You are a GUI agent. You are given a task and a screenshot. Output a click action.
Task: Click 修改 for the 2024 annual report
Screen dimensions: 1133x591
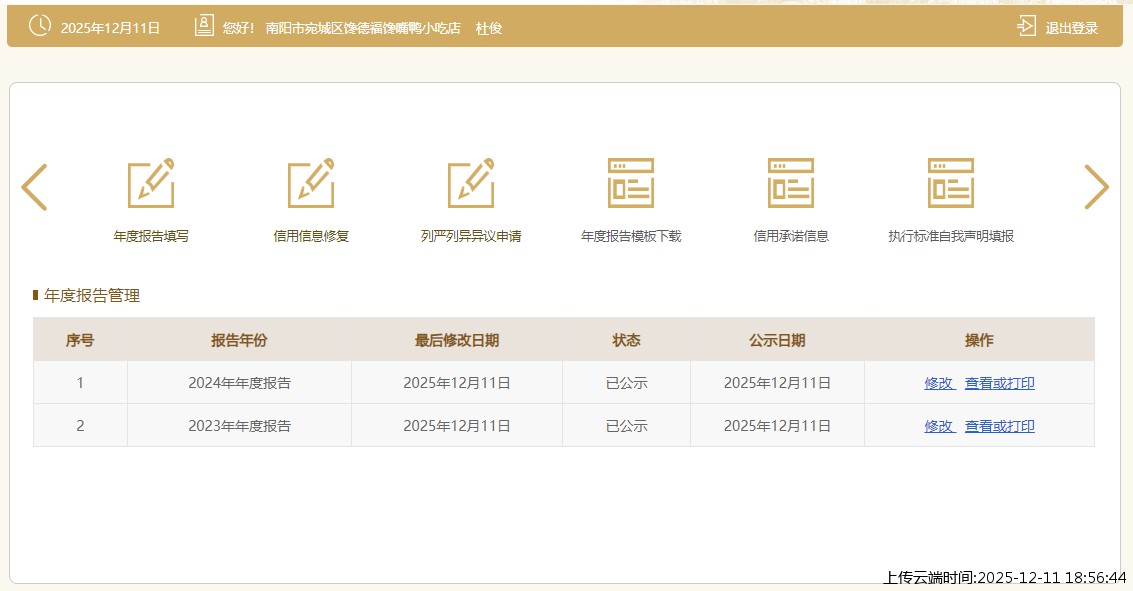point(939,383)
